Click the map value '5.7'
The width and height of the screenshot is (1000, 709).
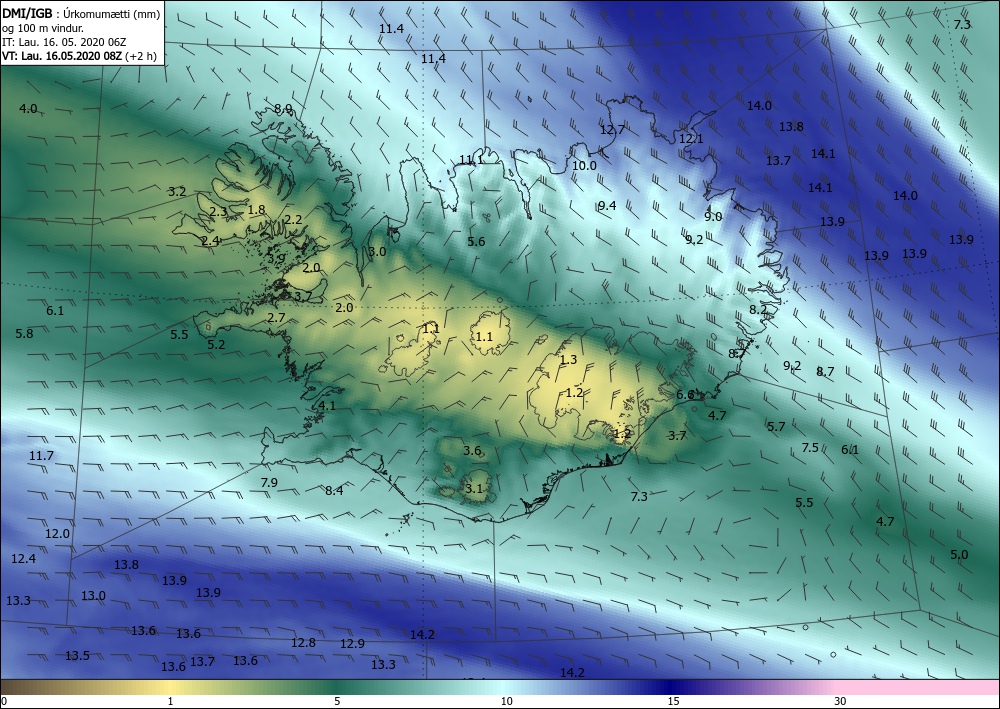click(x=776, y=427)
